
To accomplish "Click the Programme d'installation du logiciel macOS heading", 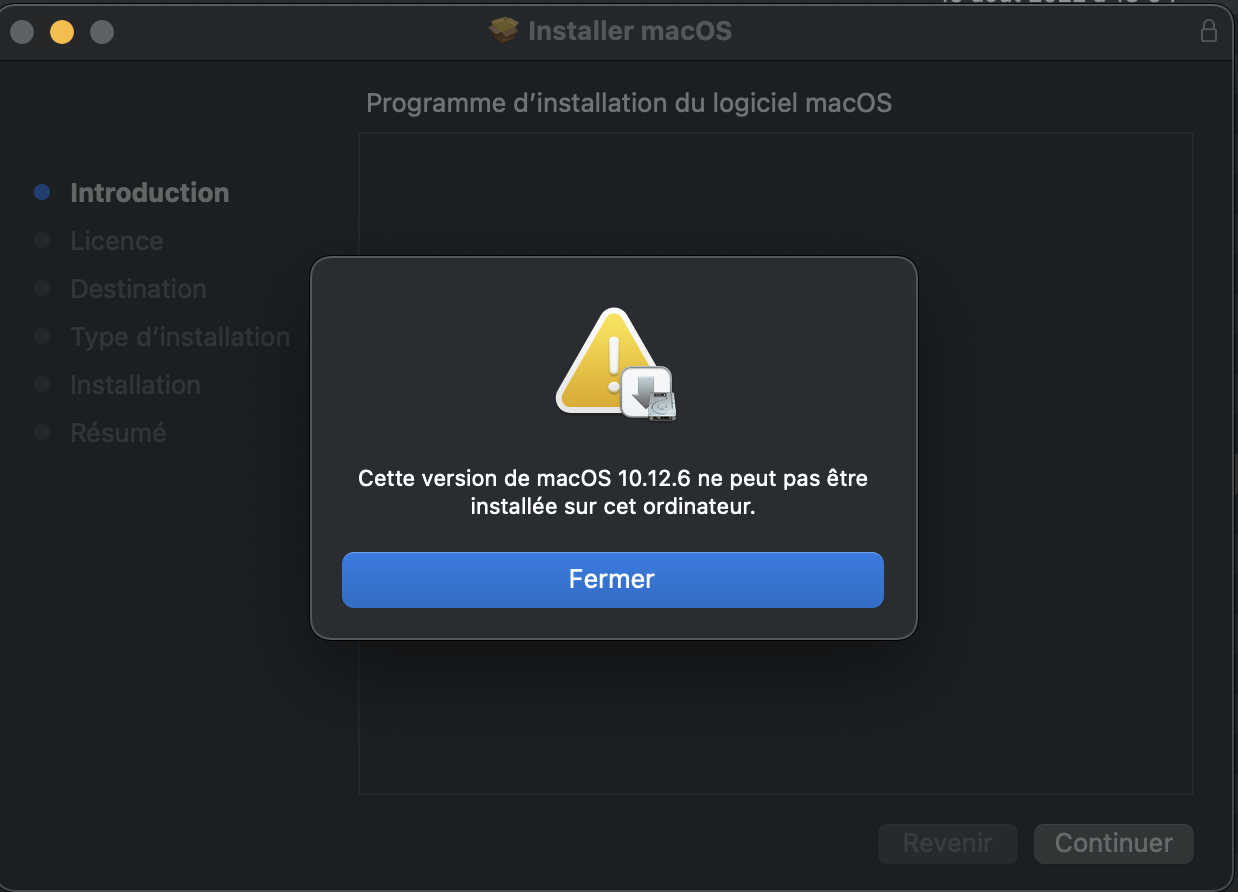I will click(x=629, y=103).
